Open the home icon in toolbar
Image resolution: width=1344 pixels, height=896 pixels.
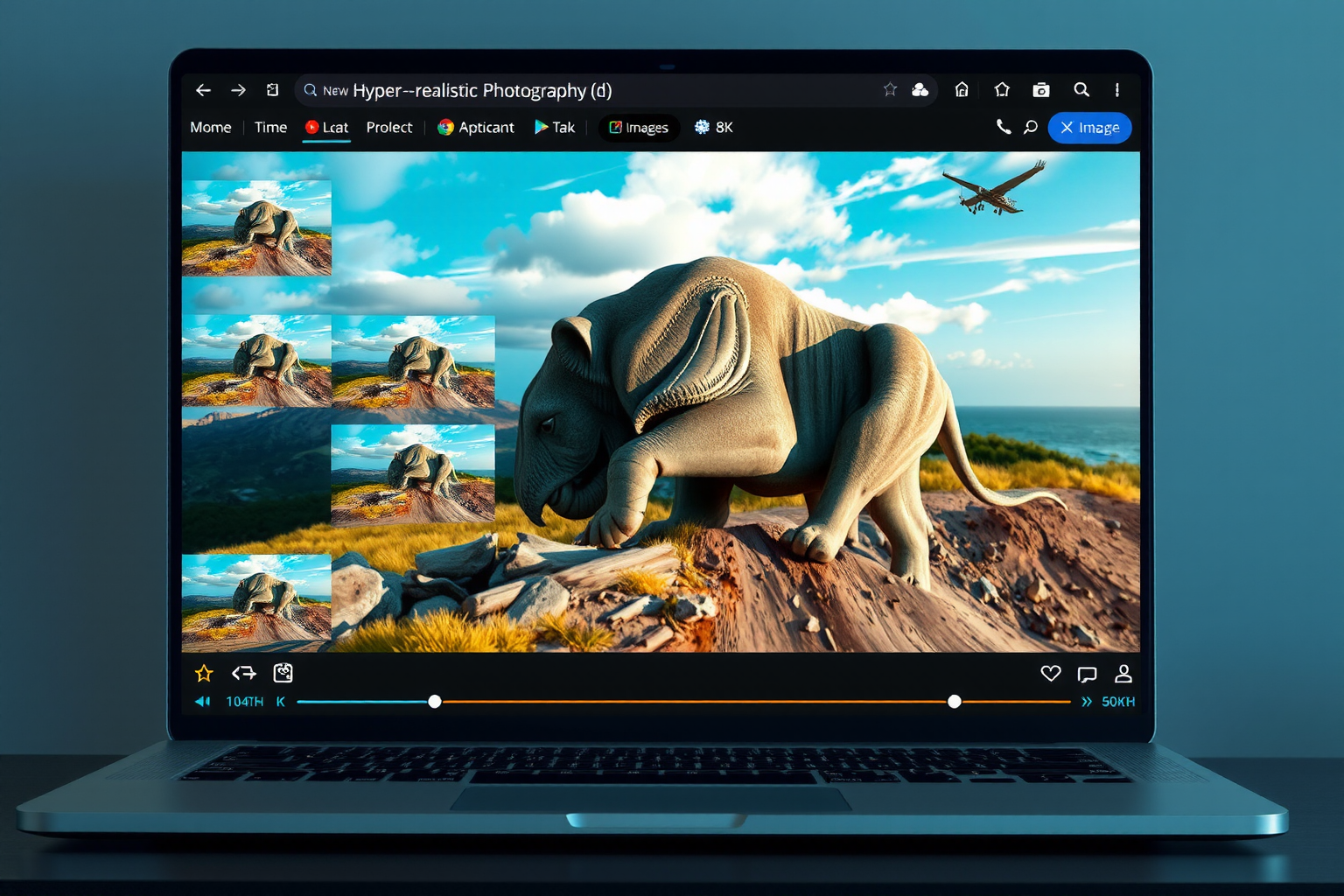pos(962,89)
